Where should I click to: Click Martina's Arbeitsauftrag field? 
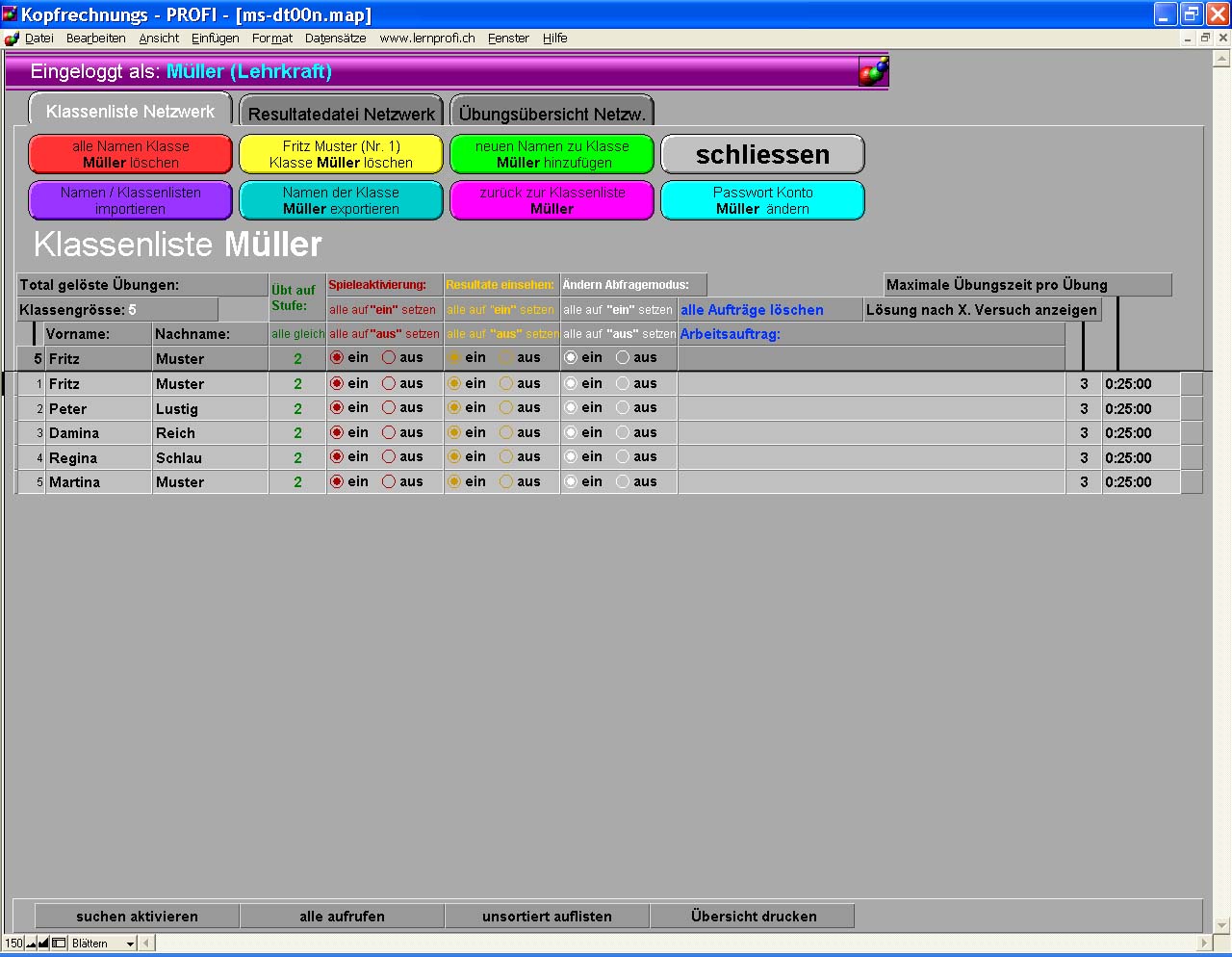(871, 482)
